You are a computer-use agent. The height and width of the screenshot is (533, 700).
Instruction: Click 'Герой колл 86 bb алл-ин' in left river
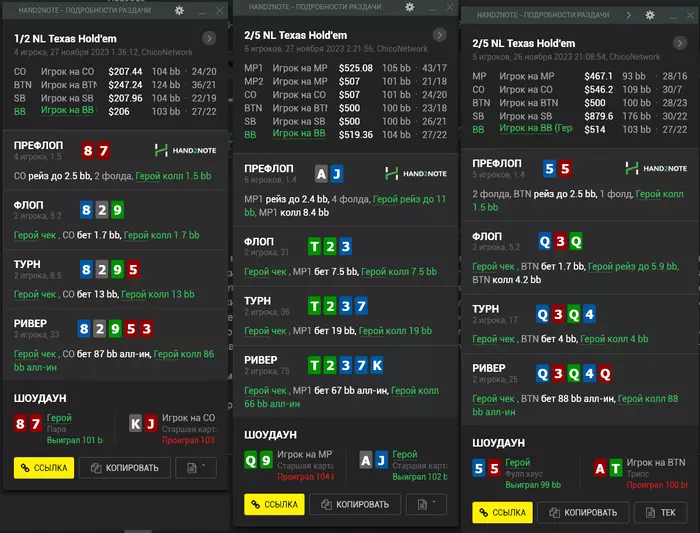(x=114, y=361)
